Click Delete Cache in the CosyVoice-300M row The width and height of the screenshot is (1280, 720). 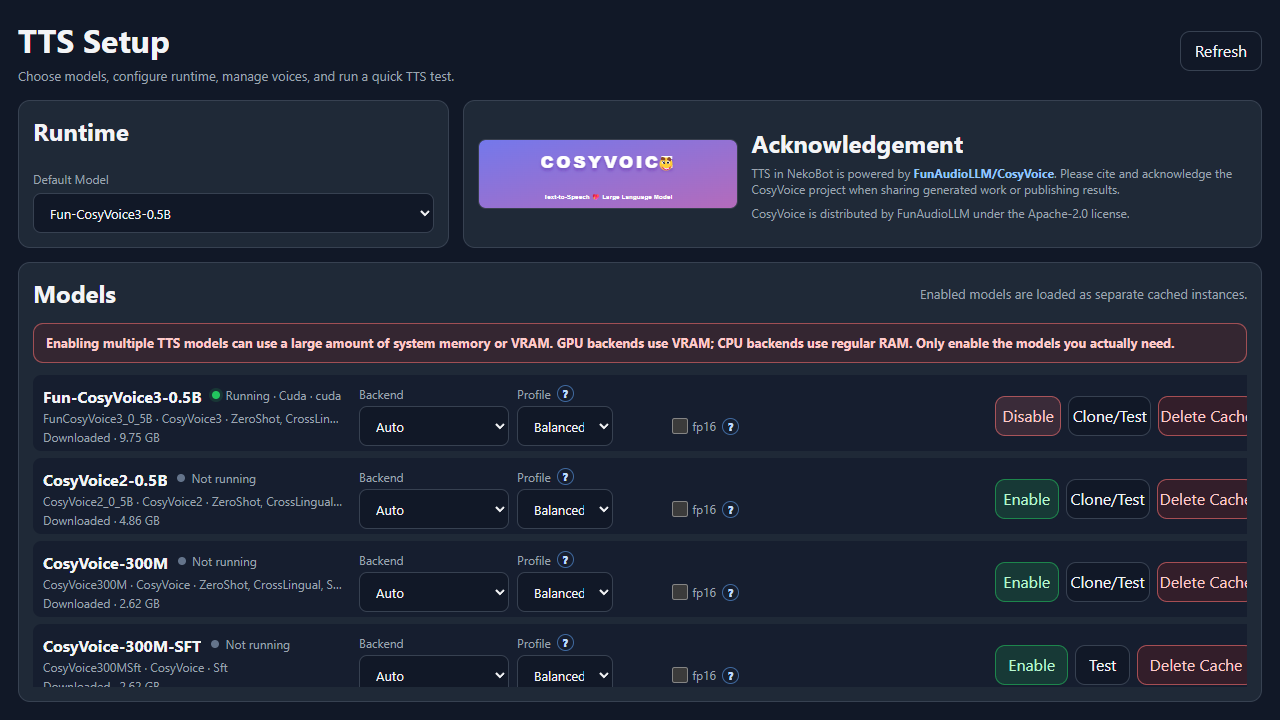[1202, 582]
